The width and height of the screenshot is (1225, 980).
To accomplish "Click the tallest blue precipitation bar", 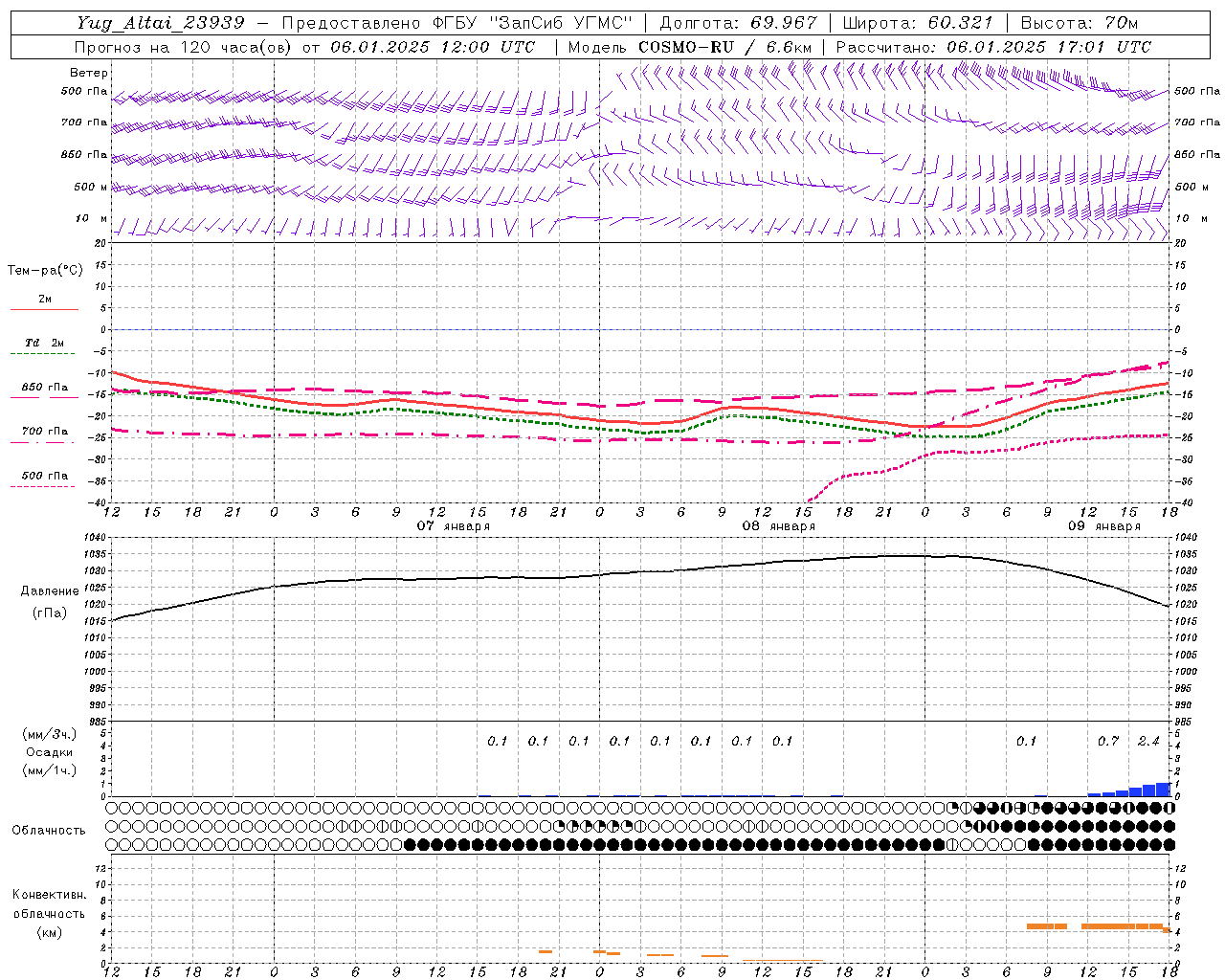I will point(1163,790).
